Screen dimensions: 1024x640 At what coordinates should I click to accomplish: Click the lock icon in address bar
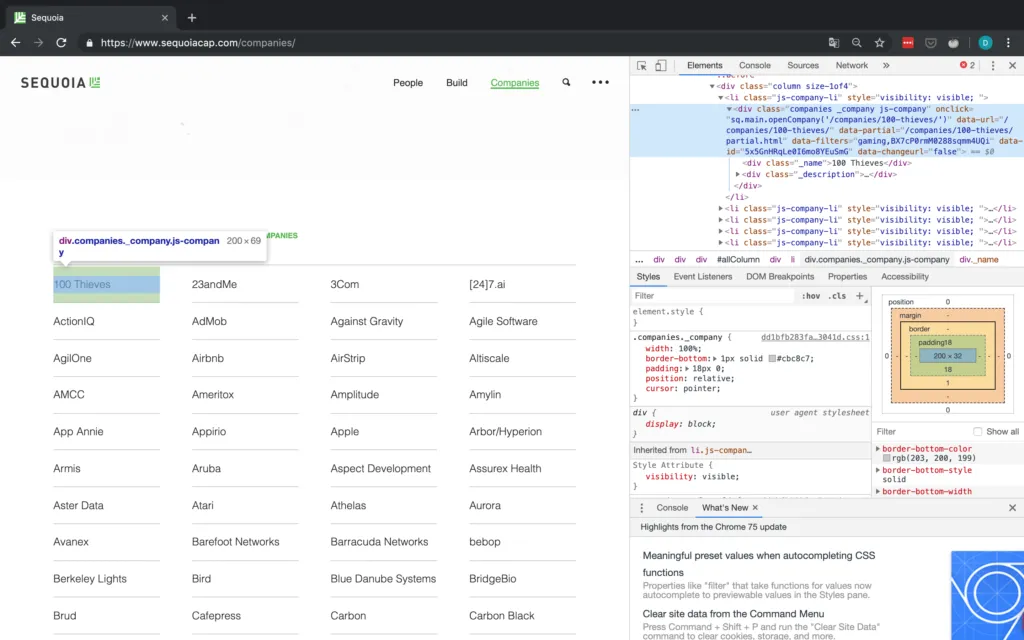pos(89,43)
